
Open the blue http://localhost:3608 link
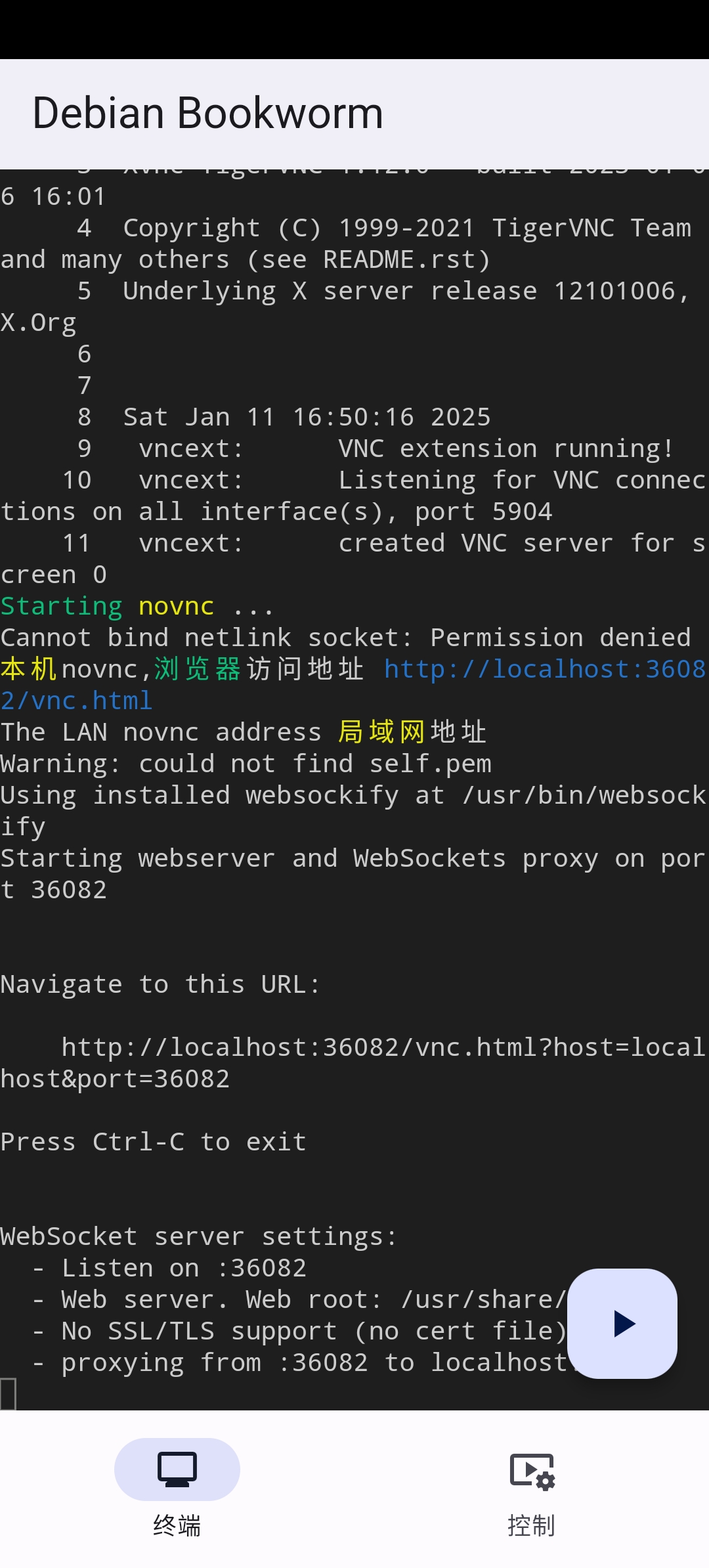point(545,669)
